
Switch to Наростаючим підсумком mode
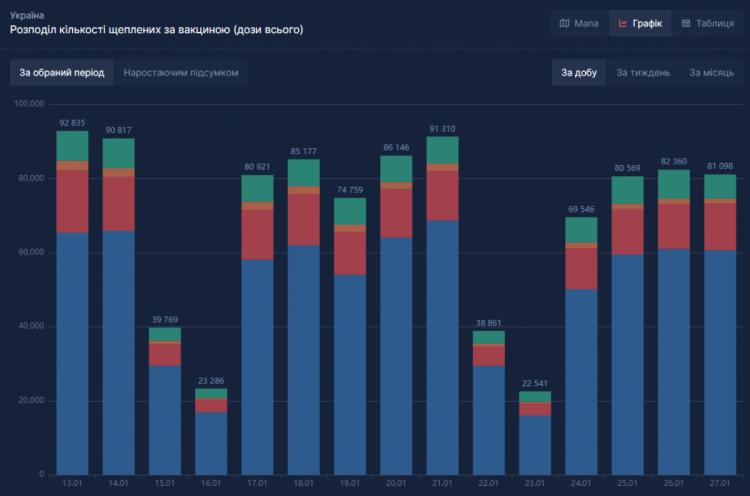pos(181,73)
